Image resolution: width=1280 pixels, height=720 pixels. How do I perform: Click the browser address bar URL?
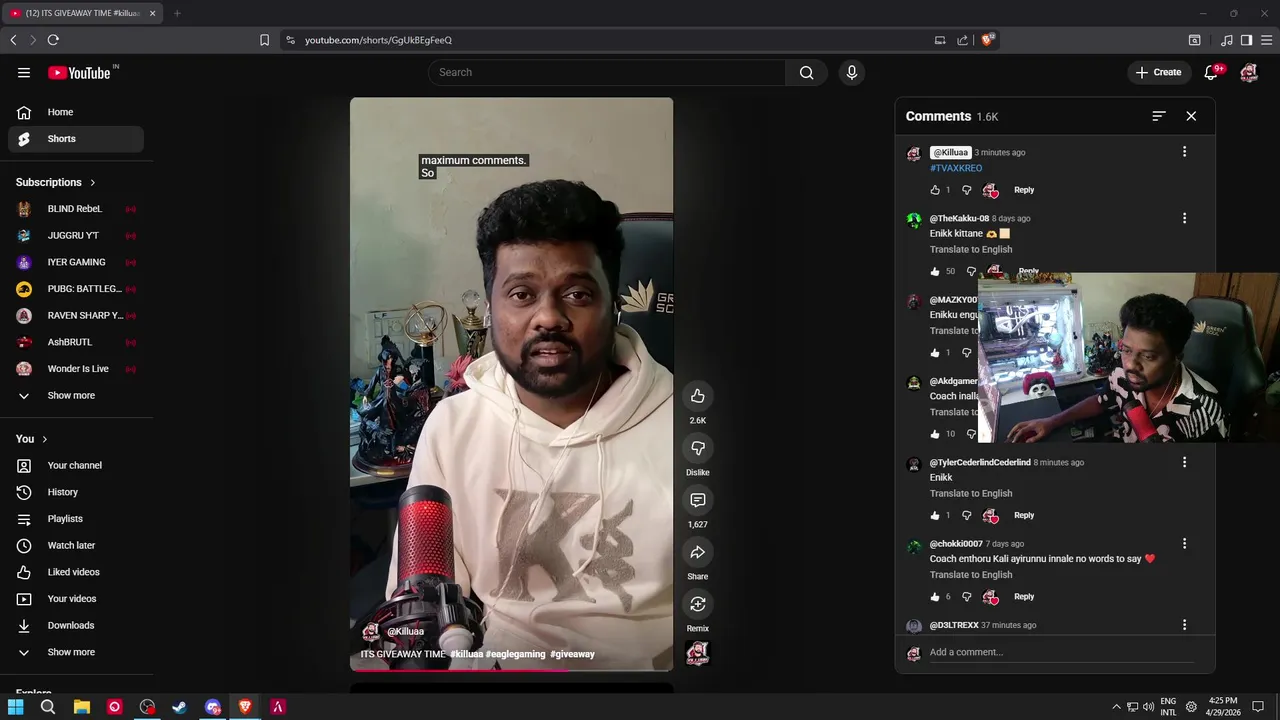(x=378, y=40)
